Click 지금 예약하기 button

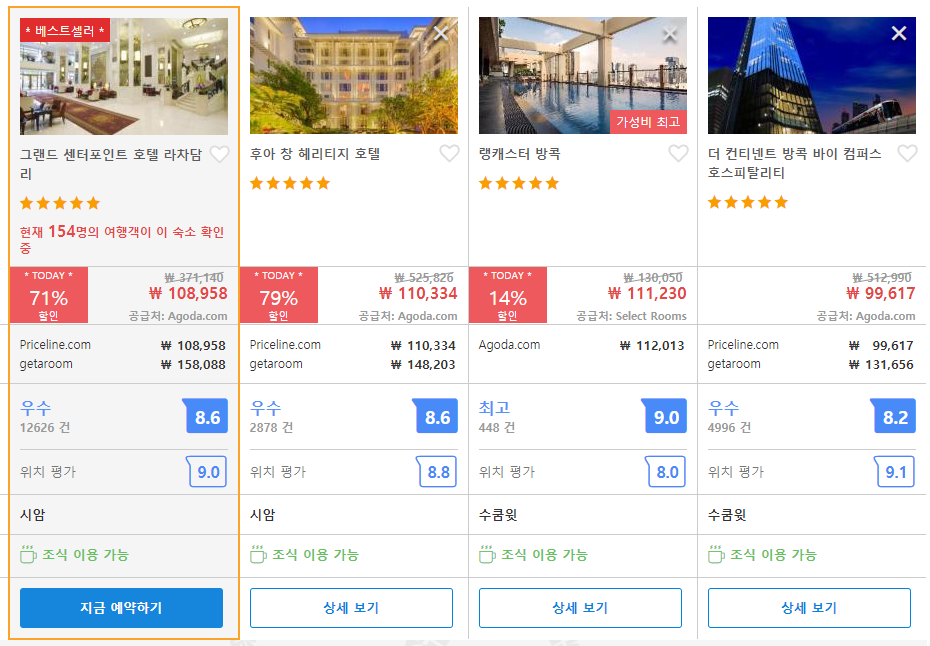122,607
